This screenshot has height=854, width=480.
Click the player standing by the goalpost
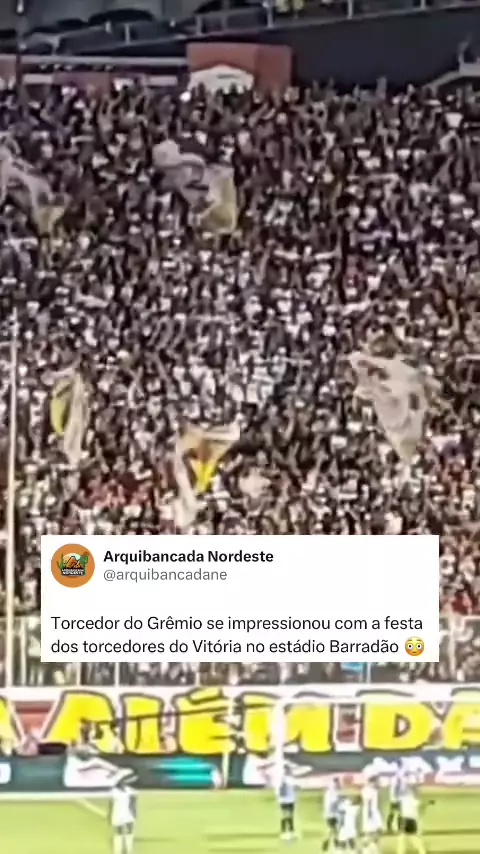287,806
